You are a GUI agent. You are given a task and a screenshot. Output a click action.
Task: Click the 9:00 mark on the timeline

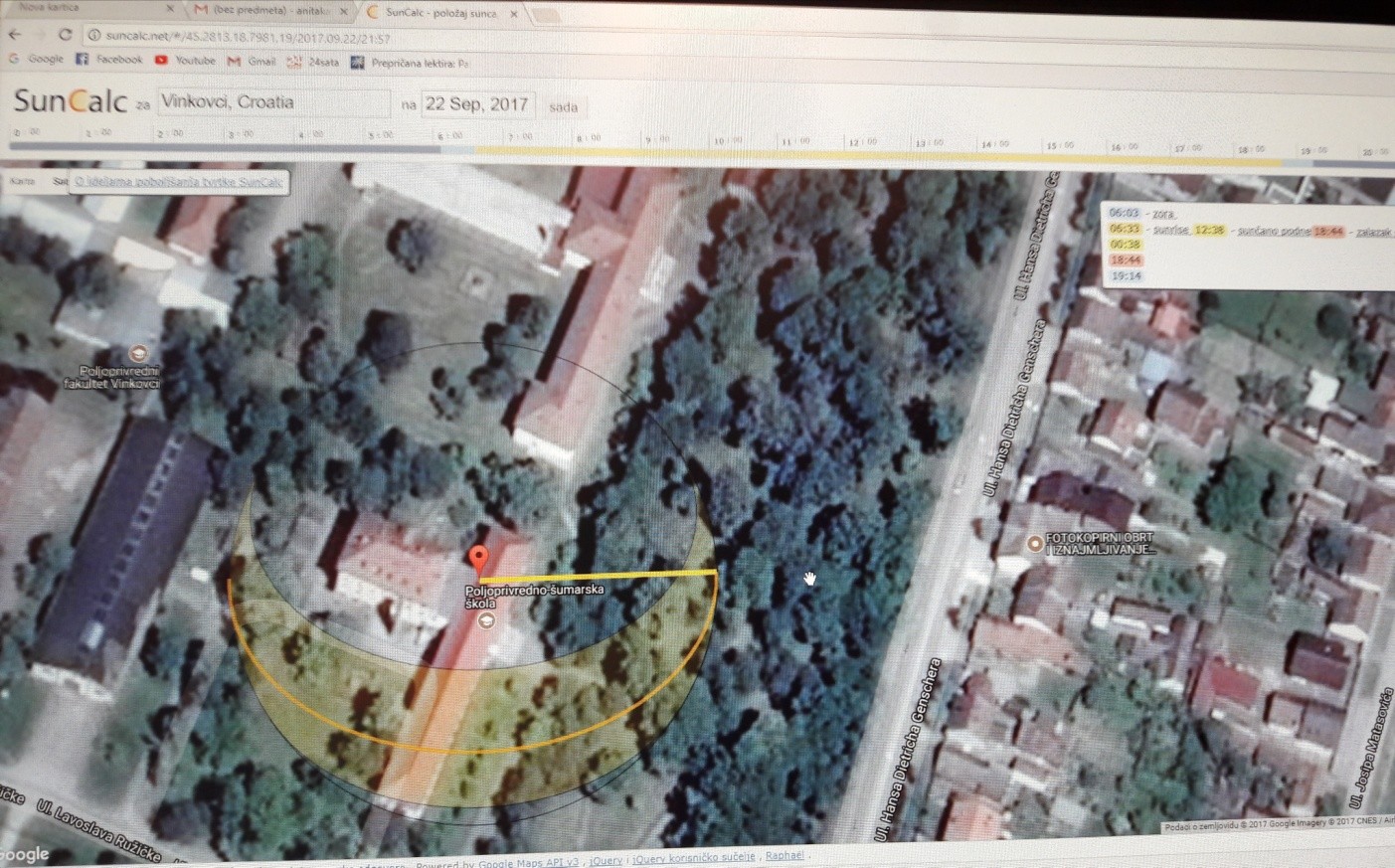656,139
